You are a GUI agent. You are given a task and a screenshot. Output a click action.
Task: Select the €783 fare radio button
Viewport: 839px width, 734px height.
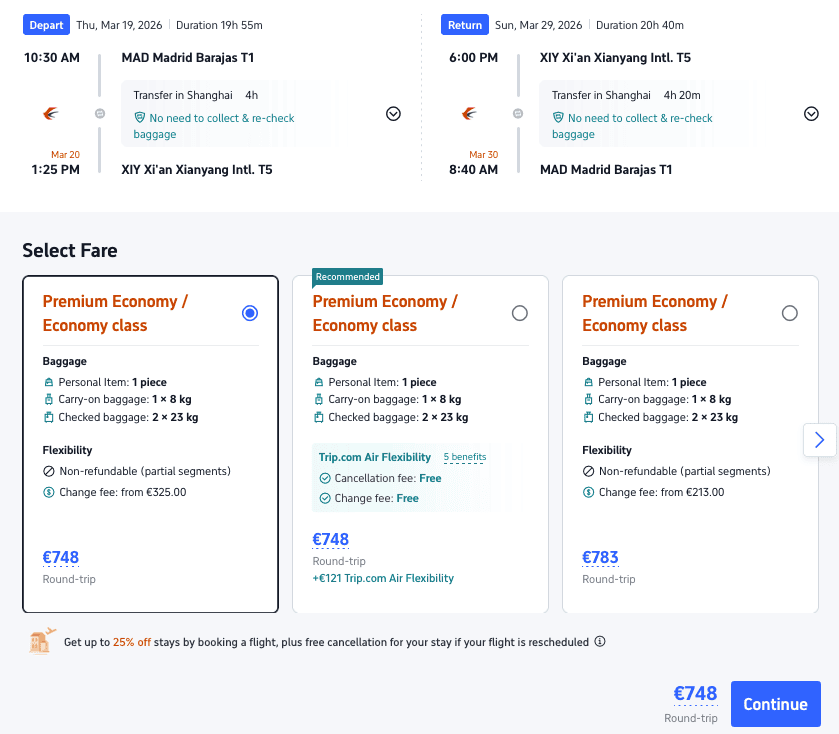(789, 313)
